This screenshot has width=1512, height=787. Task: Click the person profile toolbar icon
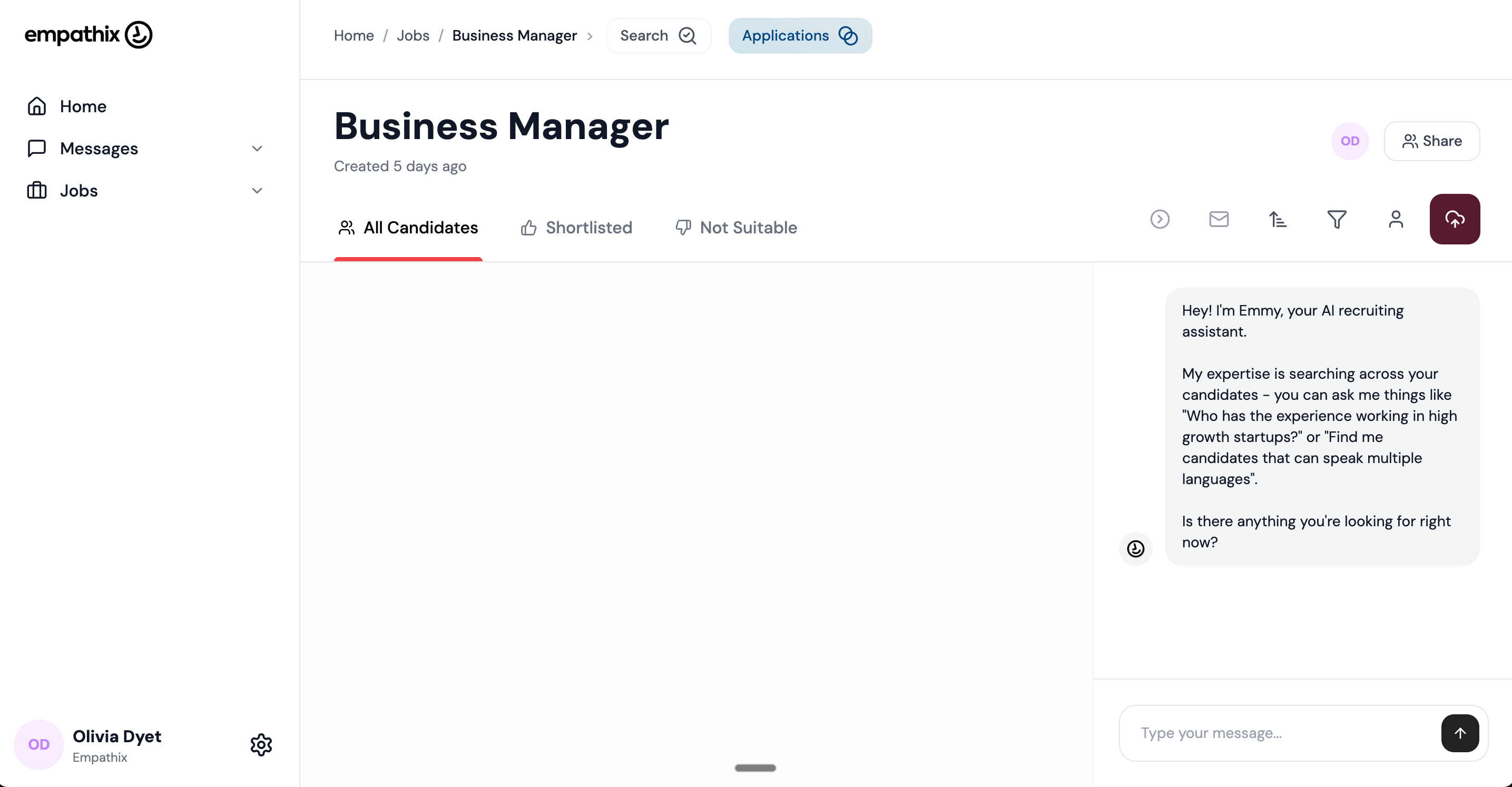[1395, 219]
